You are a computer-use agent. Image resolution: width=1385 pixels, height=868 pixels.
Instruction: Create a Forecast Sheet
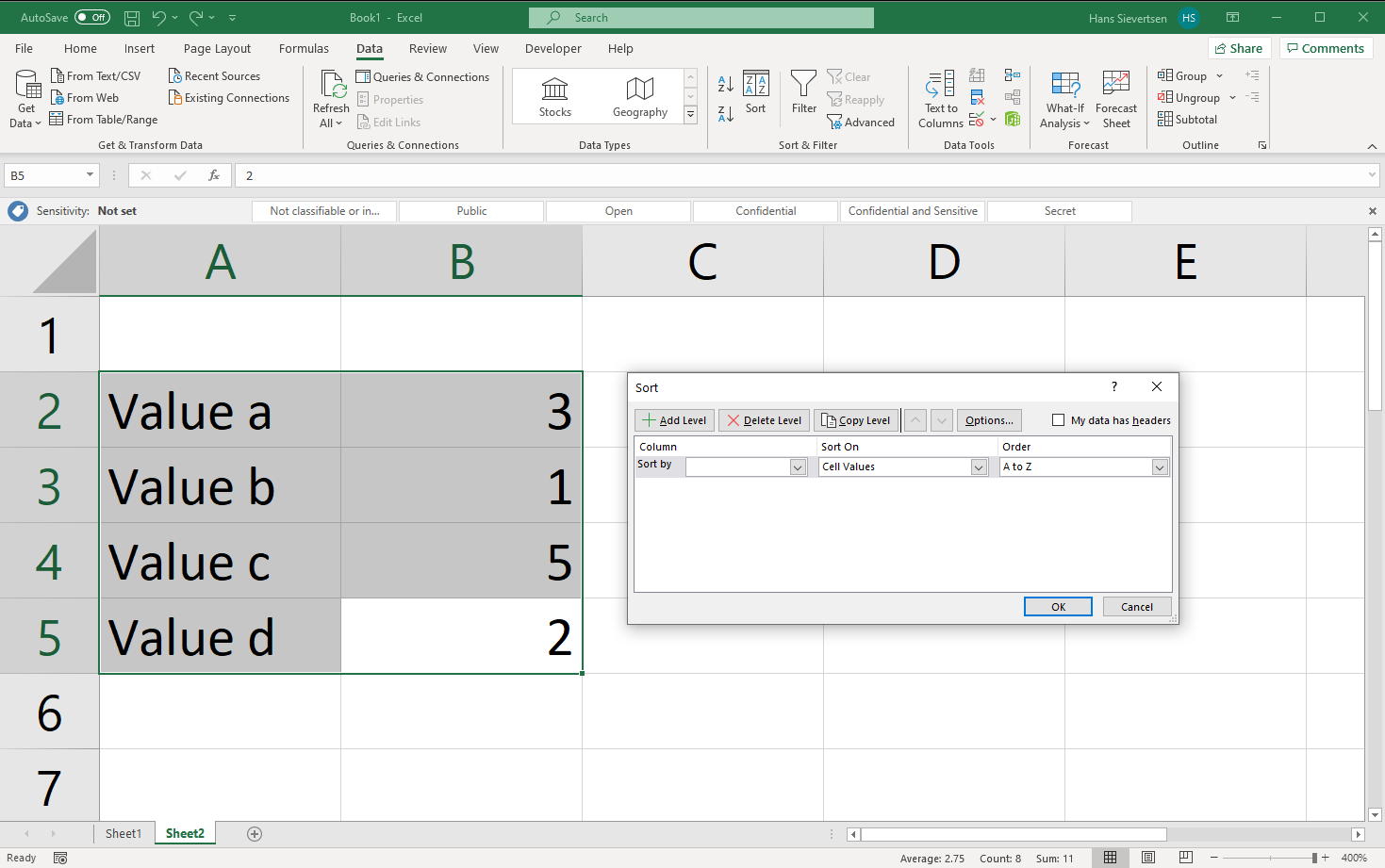1116,98
